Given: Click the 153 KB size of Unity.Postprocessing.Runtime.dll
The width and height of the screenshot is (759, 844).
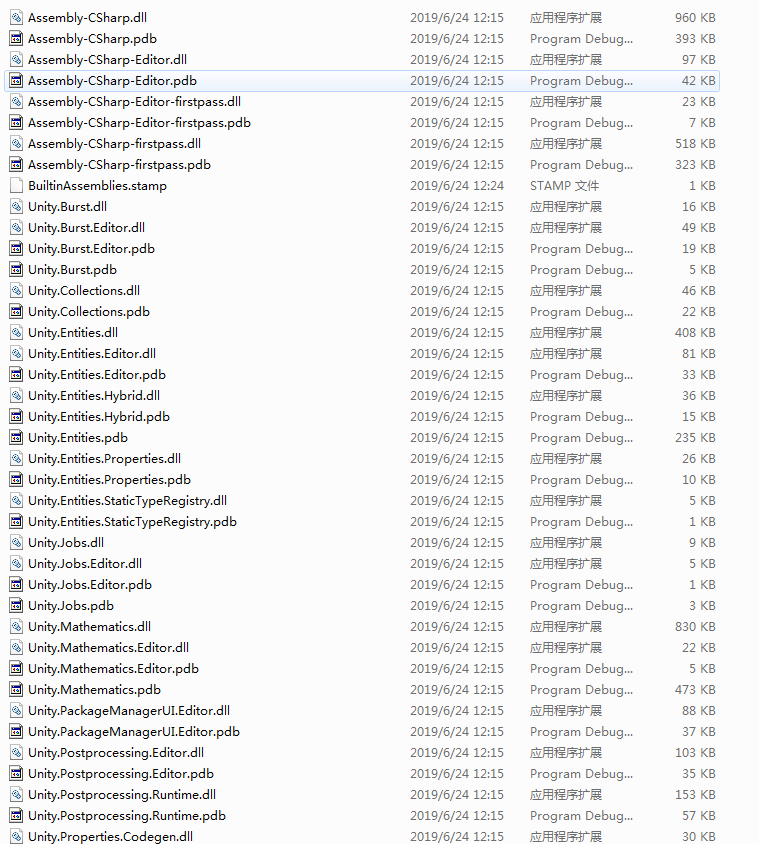Looking at the screenshot, I should pyautogui.click(x=695, y=794).
